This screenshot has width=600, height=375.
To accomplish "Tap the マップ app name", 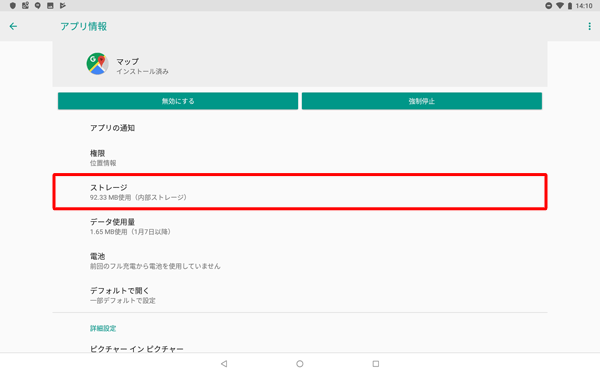I will click(x=127, y=61).
